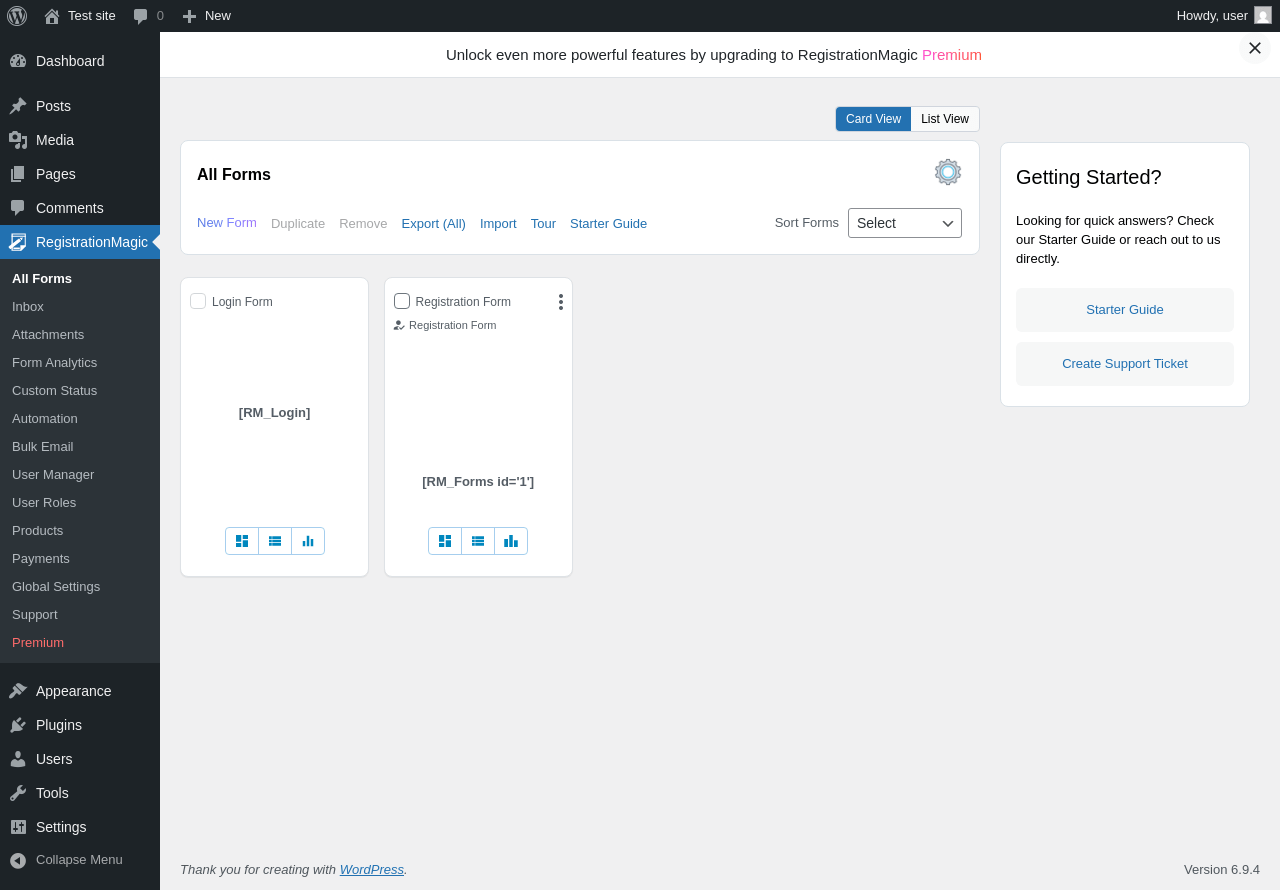Dismiss the Premium upgrade banner
This screenshot has width=1280, height=890.
(x=1255, y=48)
